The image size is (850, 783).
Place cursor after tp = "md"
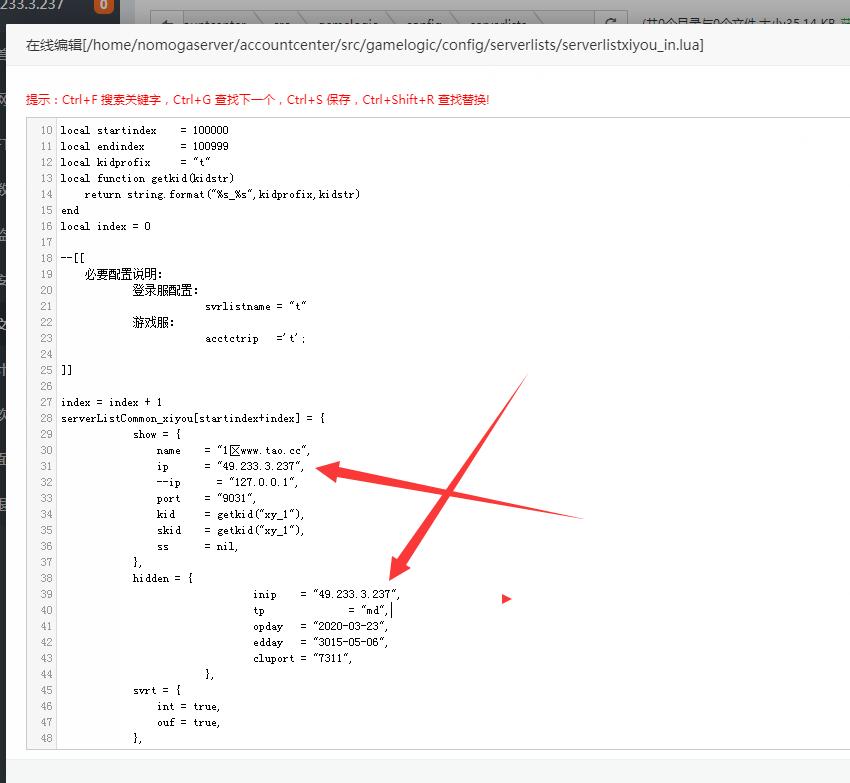click(391, 610)
